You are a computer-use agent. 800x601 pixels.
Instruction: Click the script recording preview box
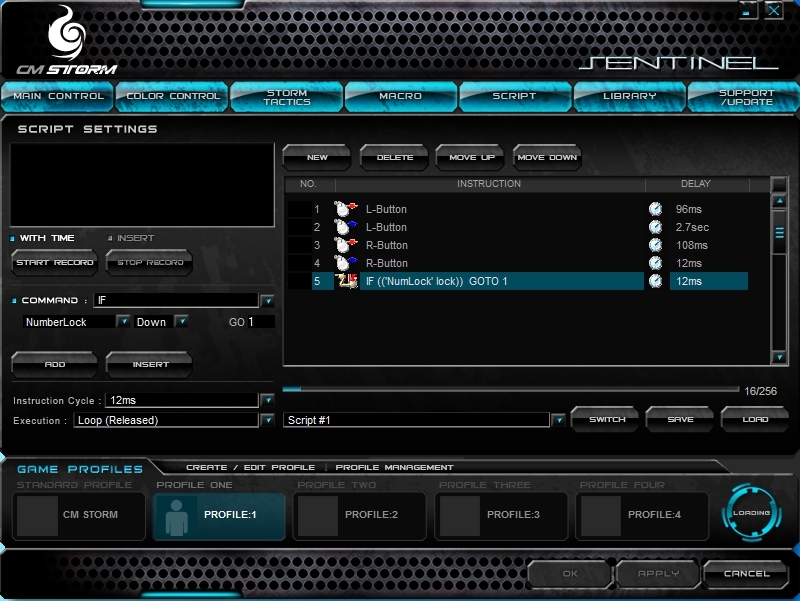(142, 185)
